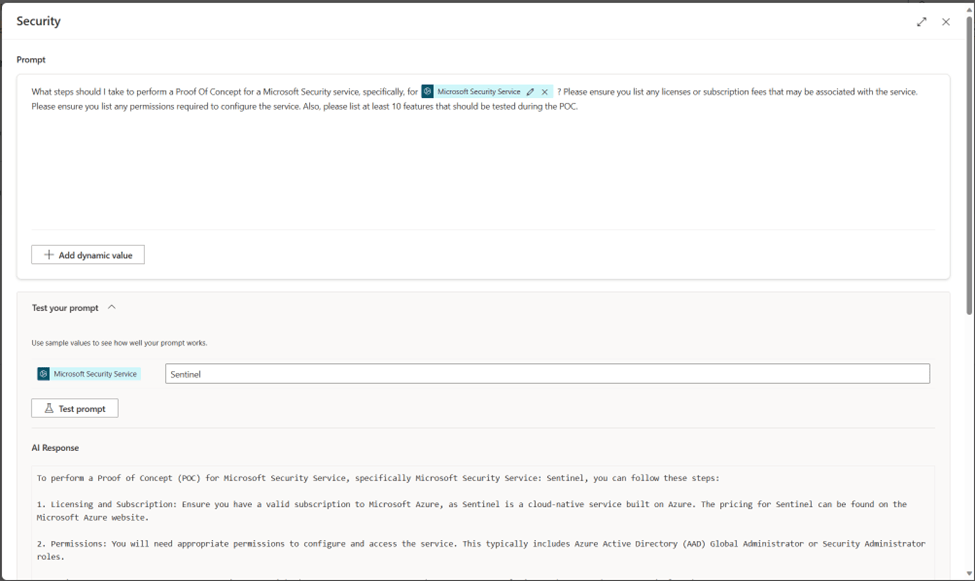Viewport: 975px width, 581px height.
Task: Click the empty area of the prompt editor
Action: tap(480, 170)
